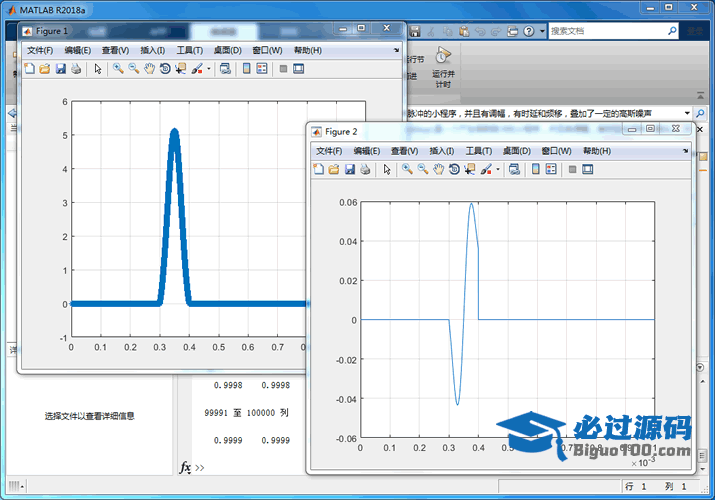Open 窗口(W) menu in Figure 2
Viewport: 715px width, 500px height.
(556, 151)
